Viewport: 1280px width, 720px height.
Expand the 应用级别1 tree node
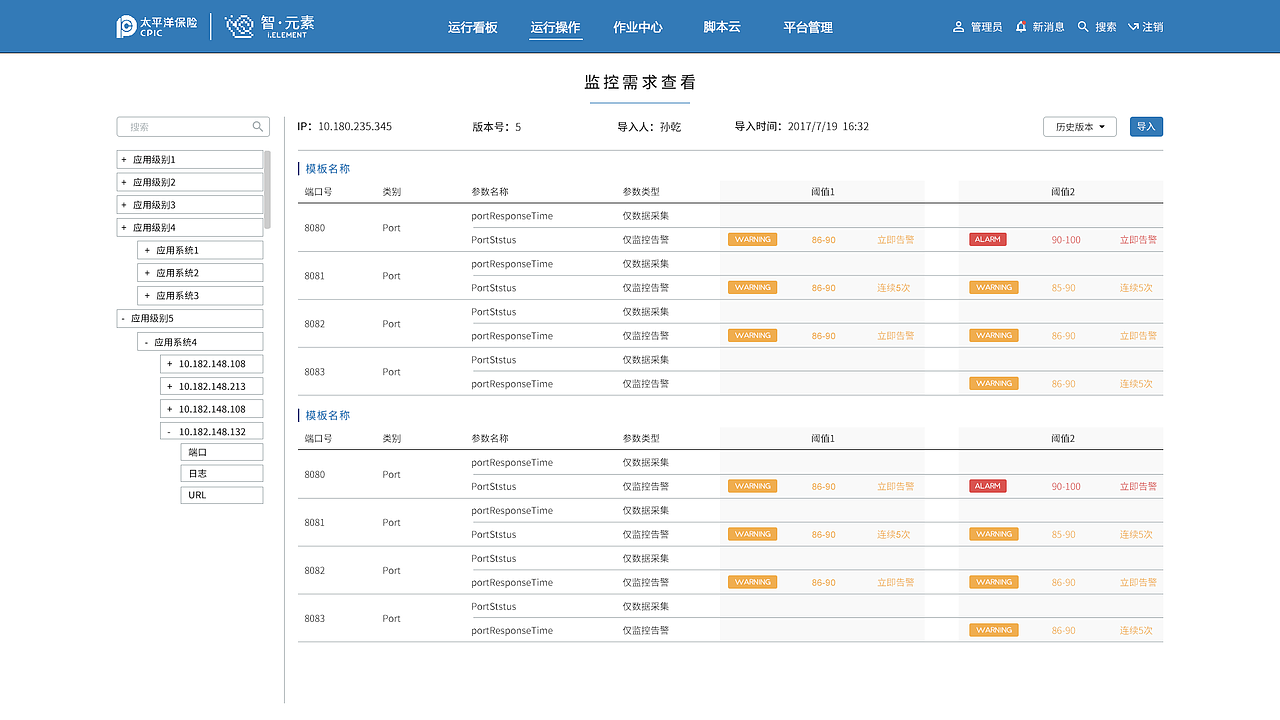coord(122,159)
